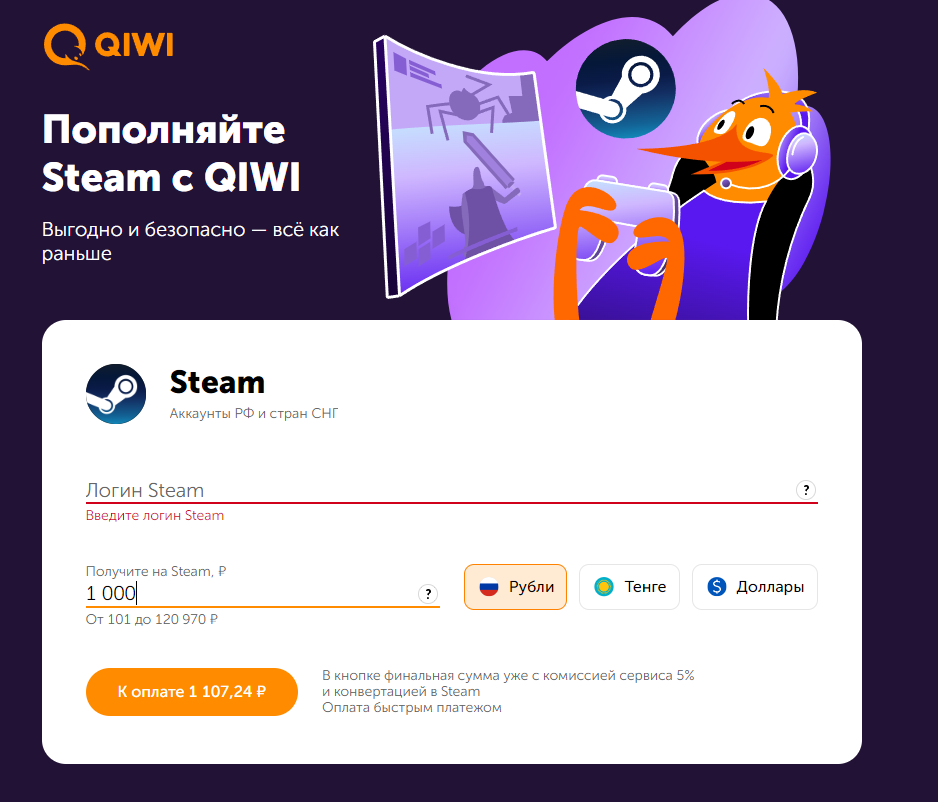This screenshot has height=802, width=938.
Task: Click the Kazakhstan flag icon on Тенге
Action: click(604, 587)
